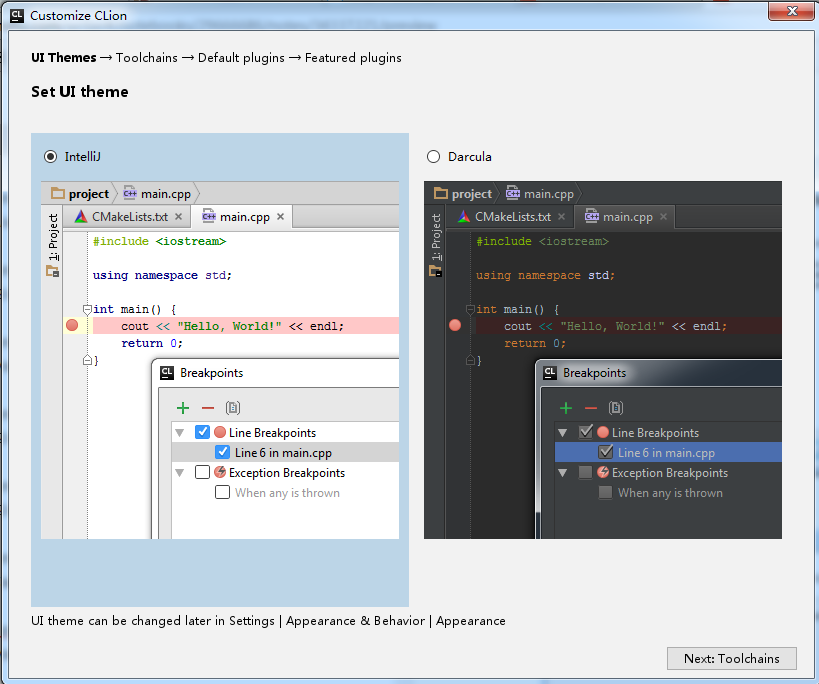Select the Darcula theme radio button
Image resolution: width=819 pixels, height=684 pixels.
tap(434, 157)
